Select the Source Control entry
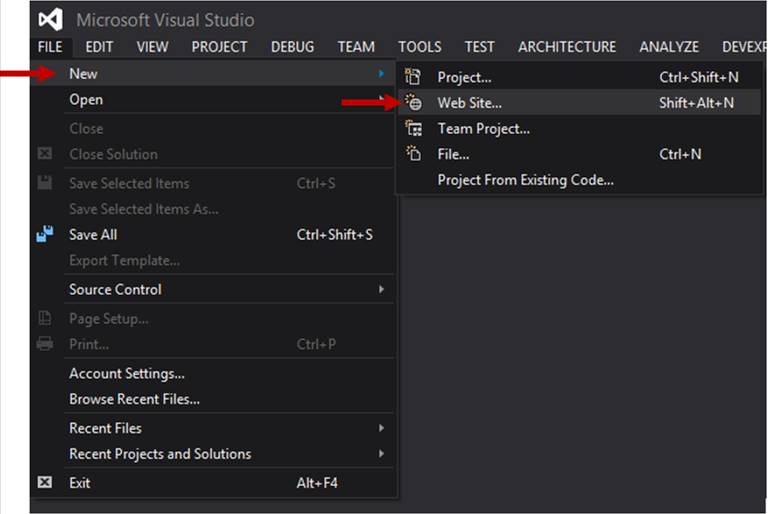 click(213, 290)
